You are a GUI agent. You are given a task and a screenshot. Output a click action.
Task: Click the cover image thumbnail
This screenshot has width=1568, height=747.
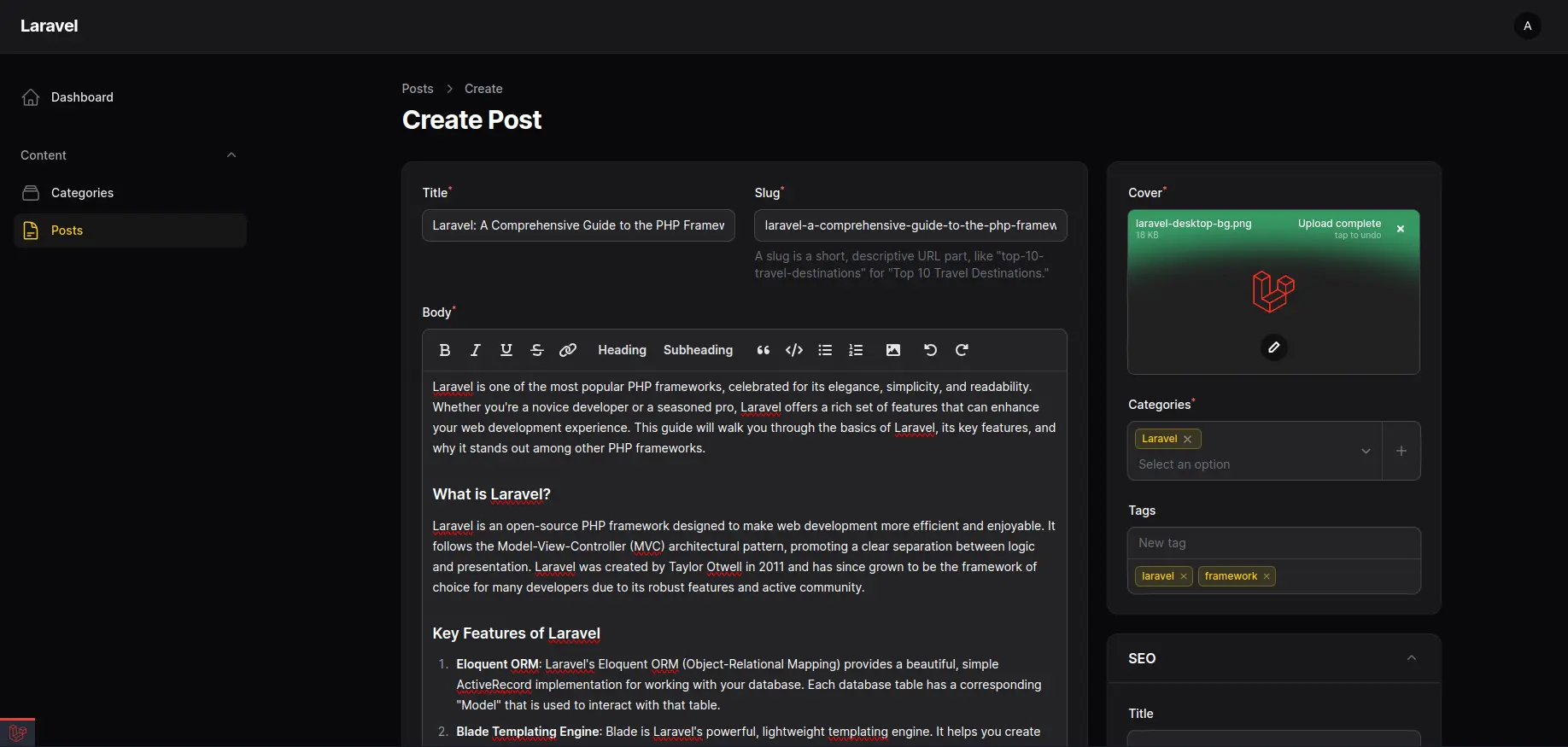tap(1273, 291)
